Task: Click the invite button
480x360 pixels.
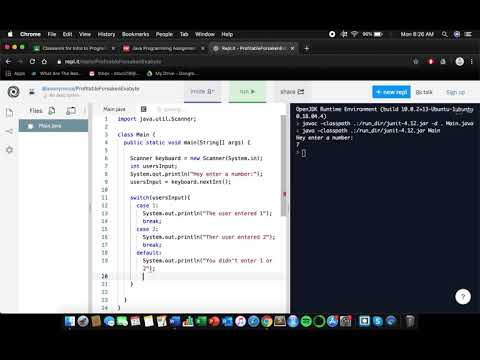Action: [202, 92]
